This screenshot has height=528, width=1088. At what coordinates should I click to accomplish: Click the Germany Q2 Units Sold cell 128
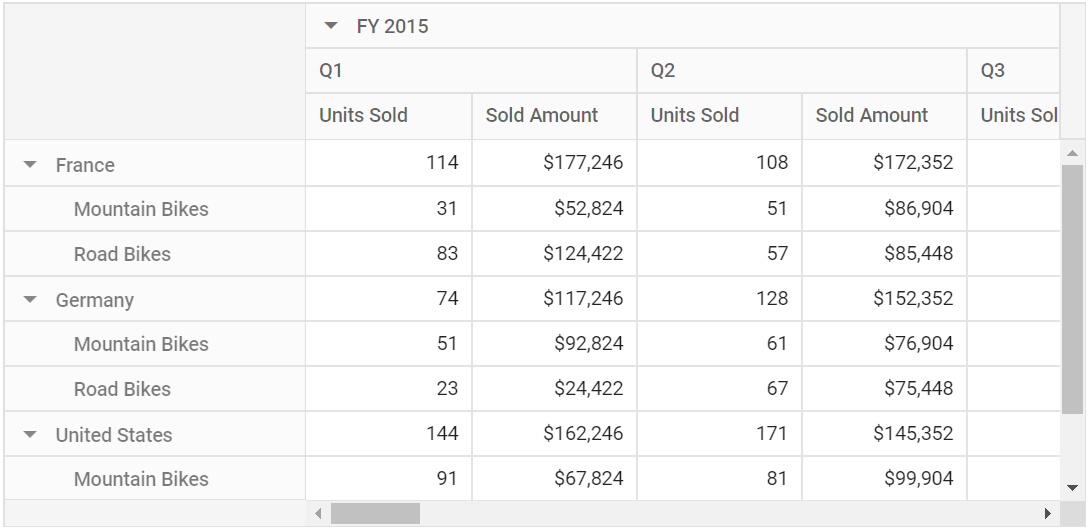pyautogui.click(x=720, y=298)
